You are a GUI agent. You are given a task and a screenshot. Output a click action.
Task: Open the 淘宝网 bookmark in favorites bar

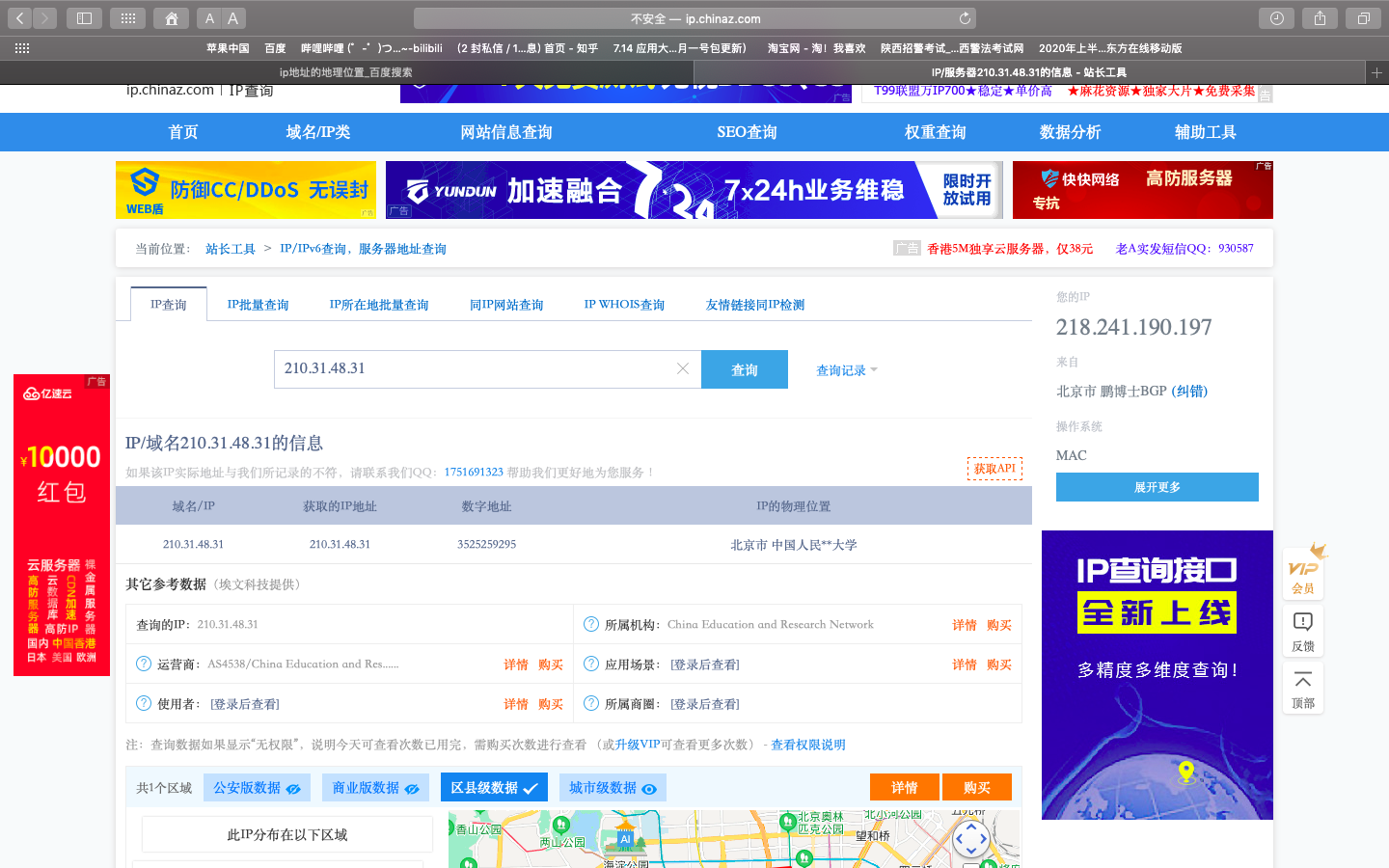tap(816, 48)
